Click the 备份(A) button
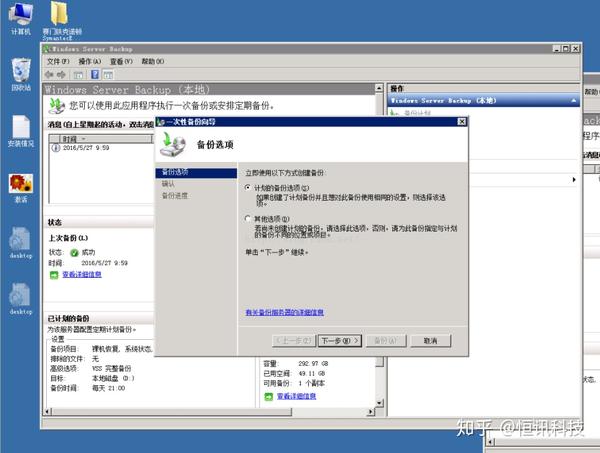The width and height of the screenshot is (600, 453). (x=385, y=341)
